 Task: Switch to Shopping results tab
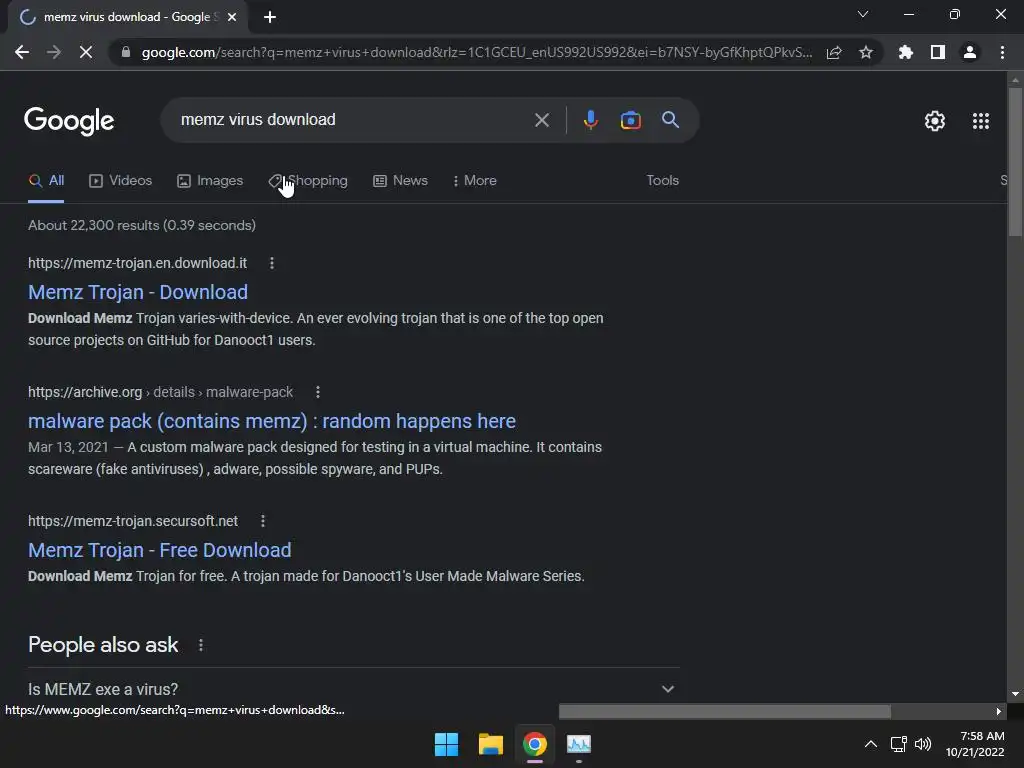[308, 181]
